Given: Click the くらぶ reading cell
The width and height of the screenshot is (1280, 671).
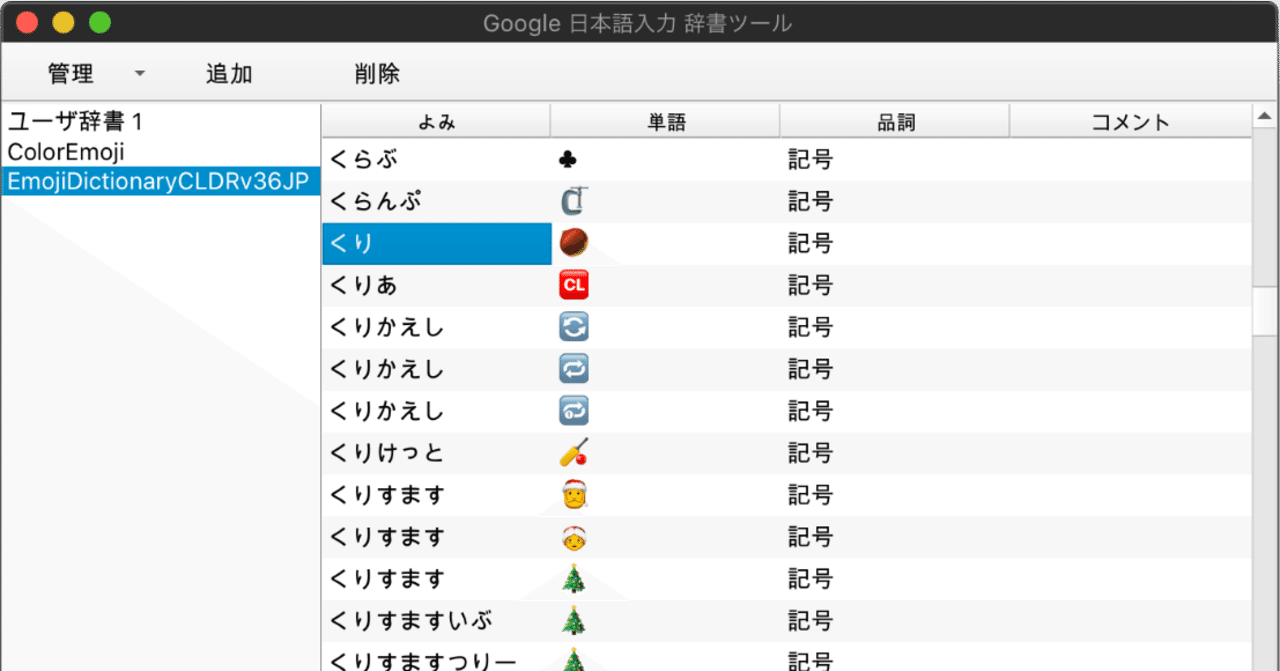Looking at the screenshot, I should 437,160.
